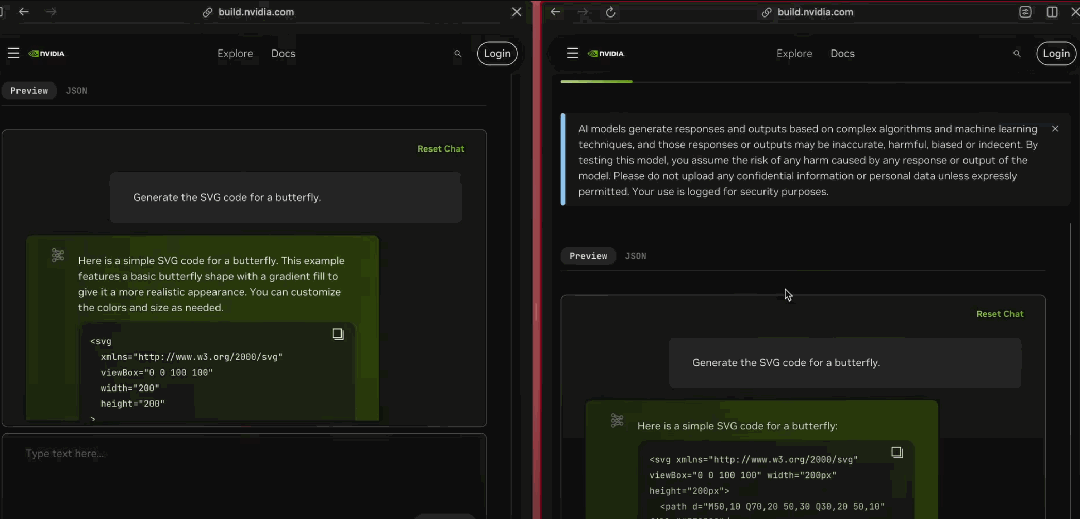Image resolution: width=1080 pixels, height=519 pixels.
Task: Toggle split view icon in the right window
Action: pyautogui.click(x=1052, y=12)
